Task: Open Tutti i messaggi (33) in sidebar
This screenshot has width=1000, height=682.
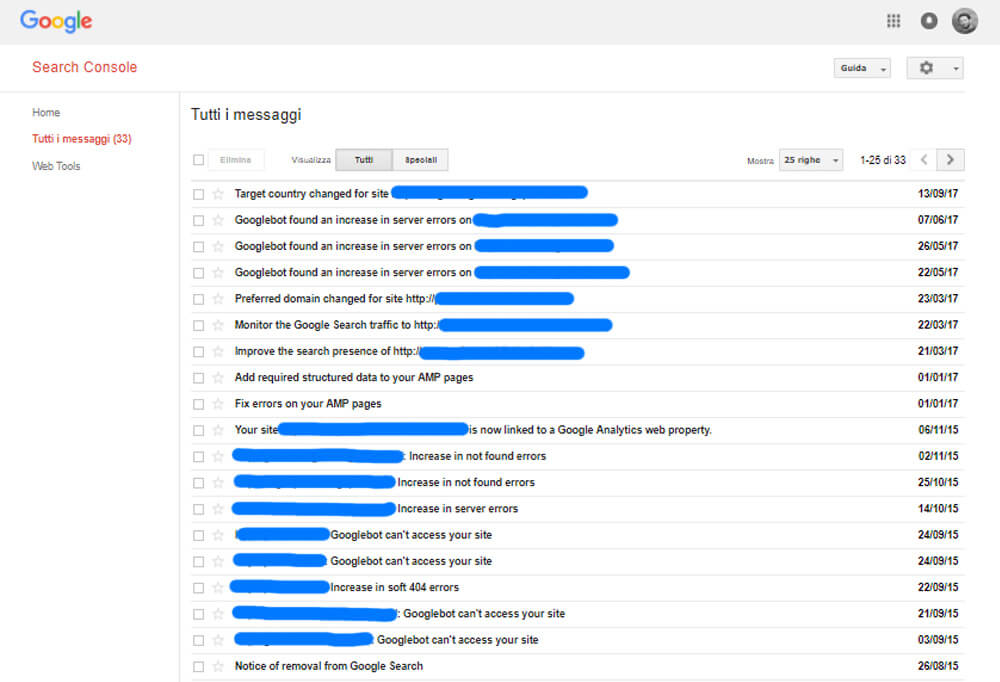Action: pos(82,138)
